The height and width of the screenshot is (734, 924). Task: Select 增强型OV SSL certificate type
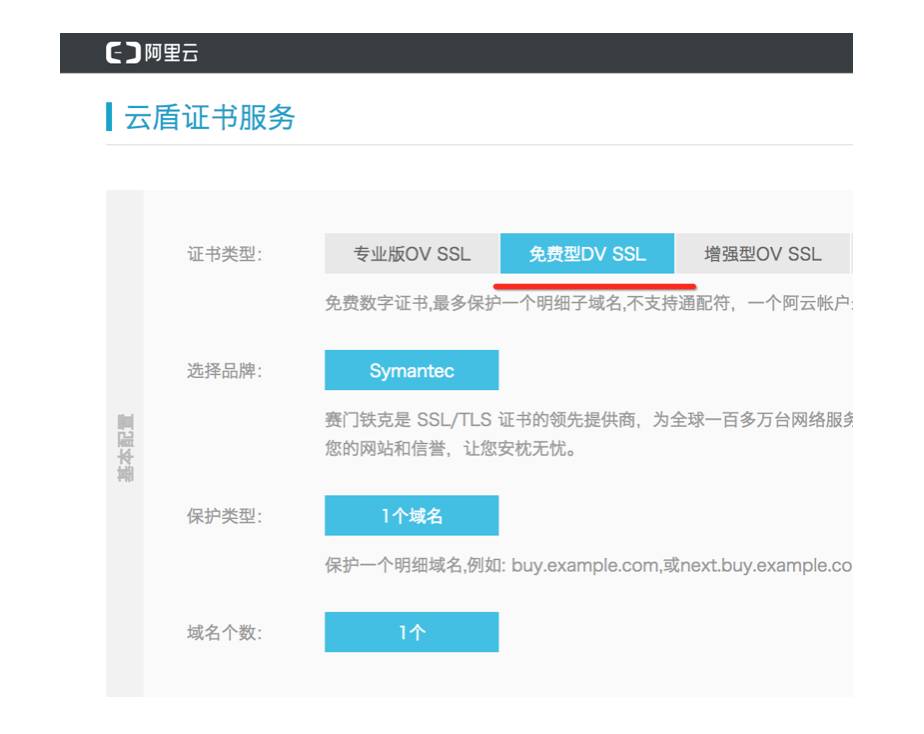pyautogui.click(x=763, y=254)
